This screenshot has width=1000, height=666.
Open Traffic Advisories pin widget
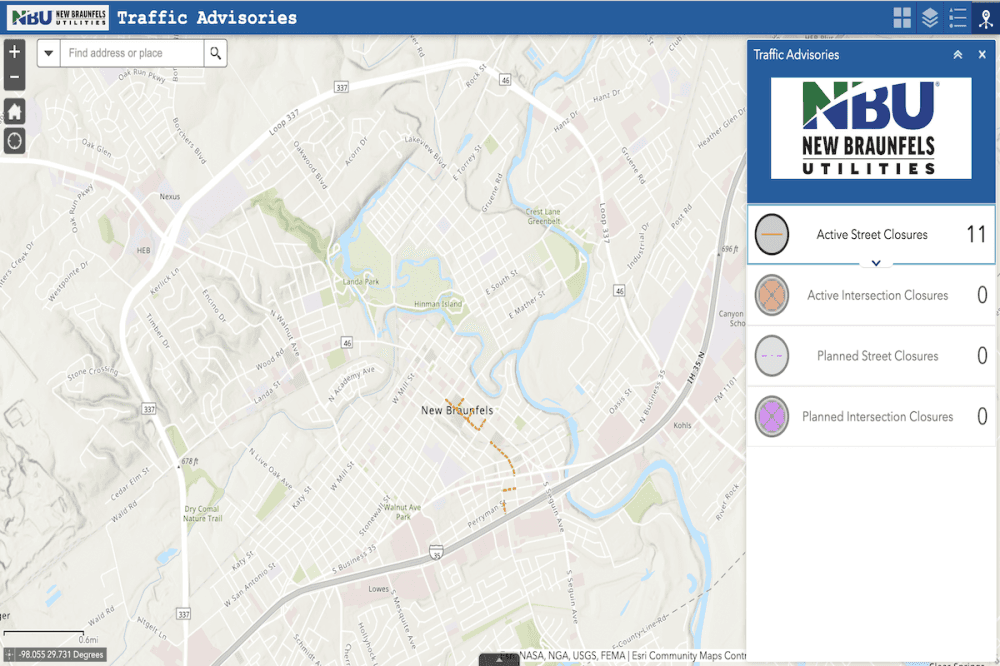tap(986, 18)
